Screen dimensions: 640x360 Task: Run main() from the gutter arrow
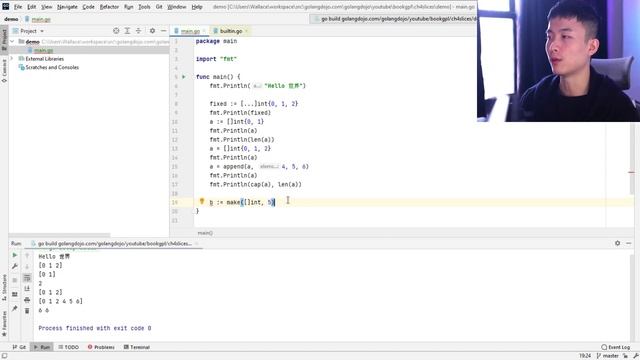(x=184, y=77)
